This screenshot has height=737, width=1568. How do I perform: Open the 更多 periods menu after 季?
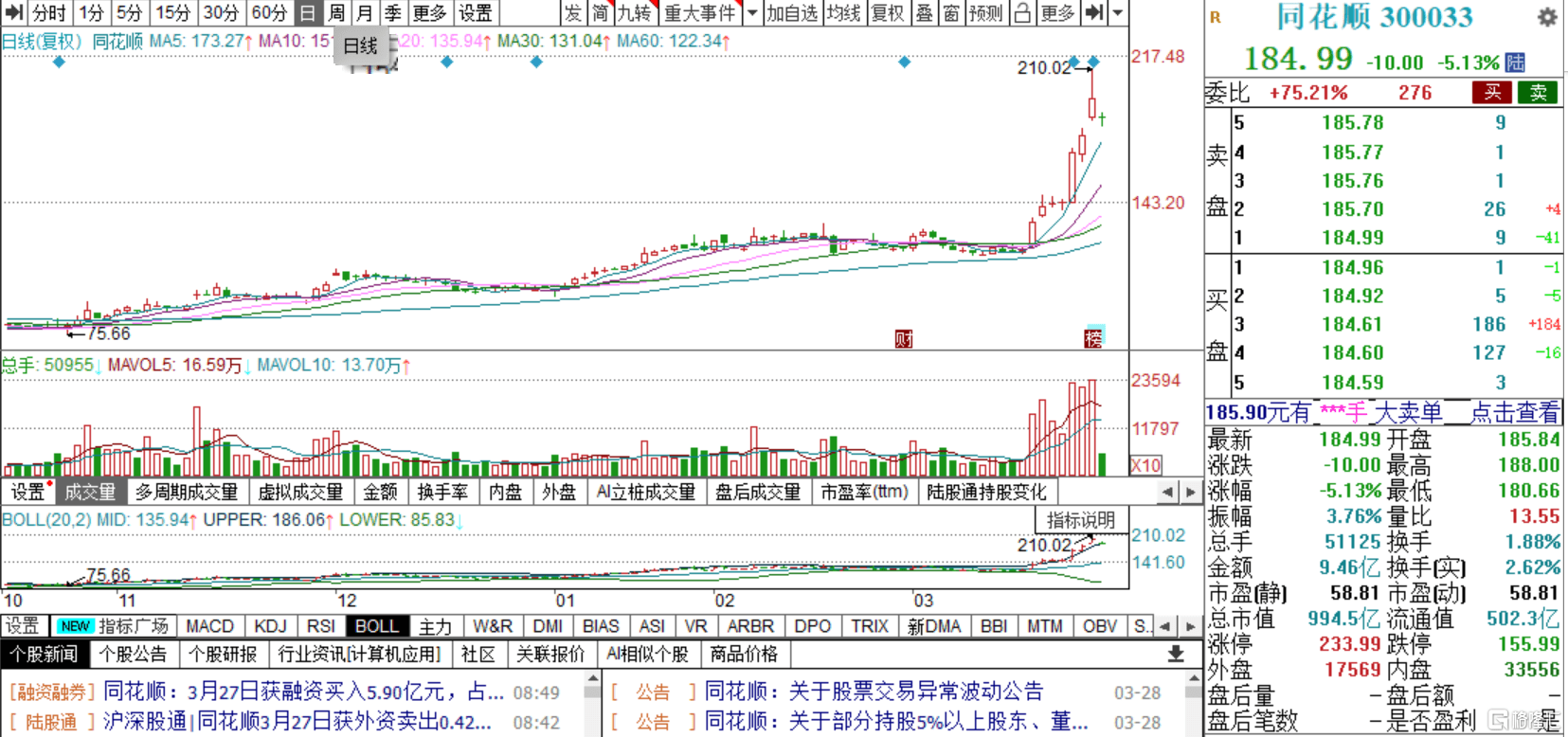pyautogui.click(x=429, y=13)
